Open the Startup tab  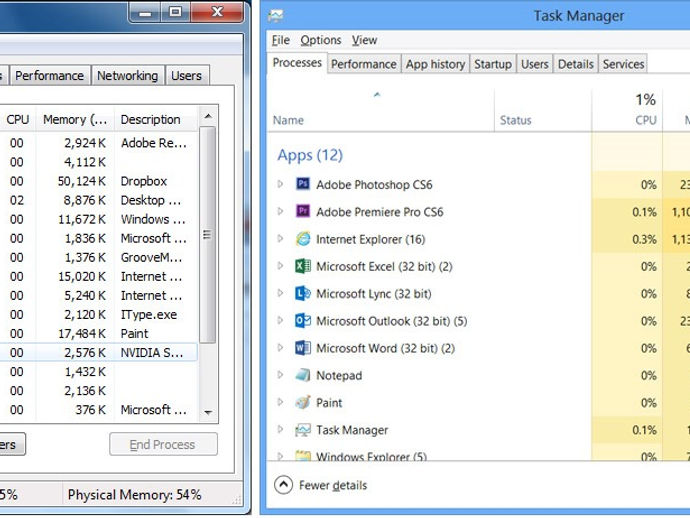point(493,64)
